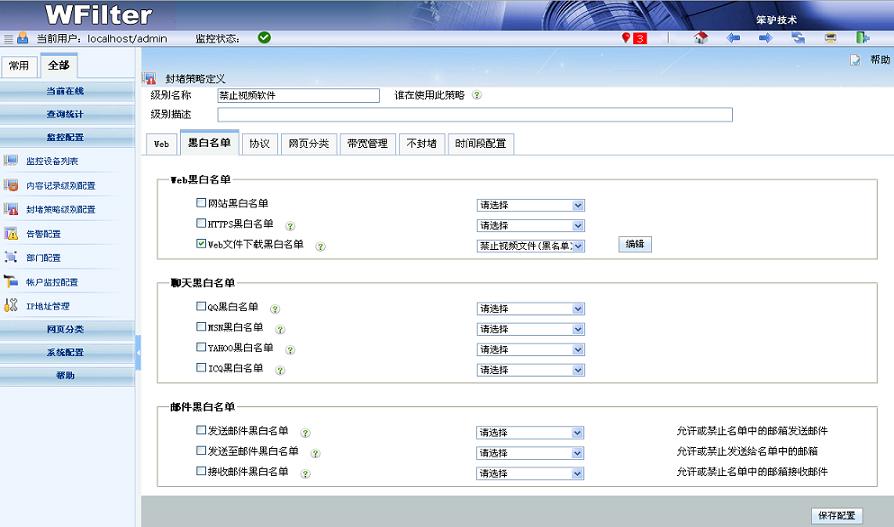Viewport: 894px width, 527px height.
Task: Click the home icon in top toolbar
Action: (x=701, y=38)
